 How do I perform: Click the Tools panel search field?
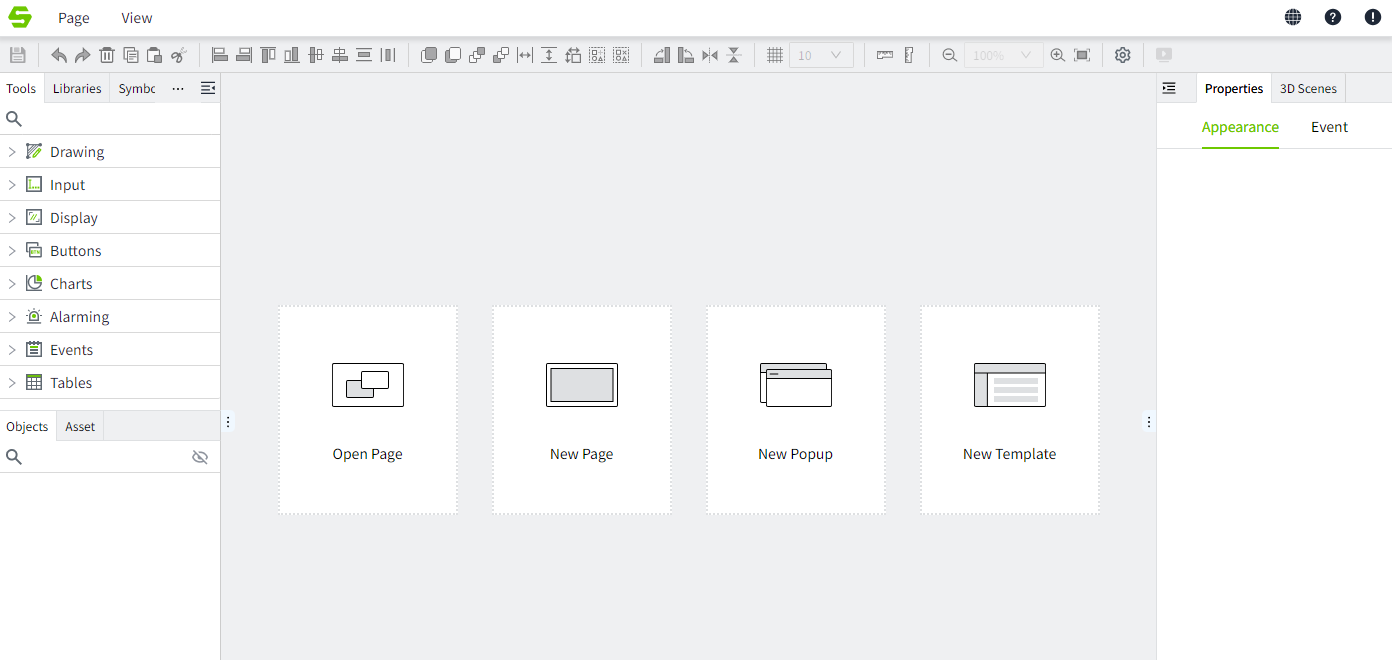click(115, 119)
